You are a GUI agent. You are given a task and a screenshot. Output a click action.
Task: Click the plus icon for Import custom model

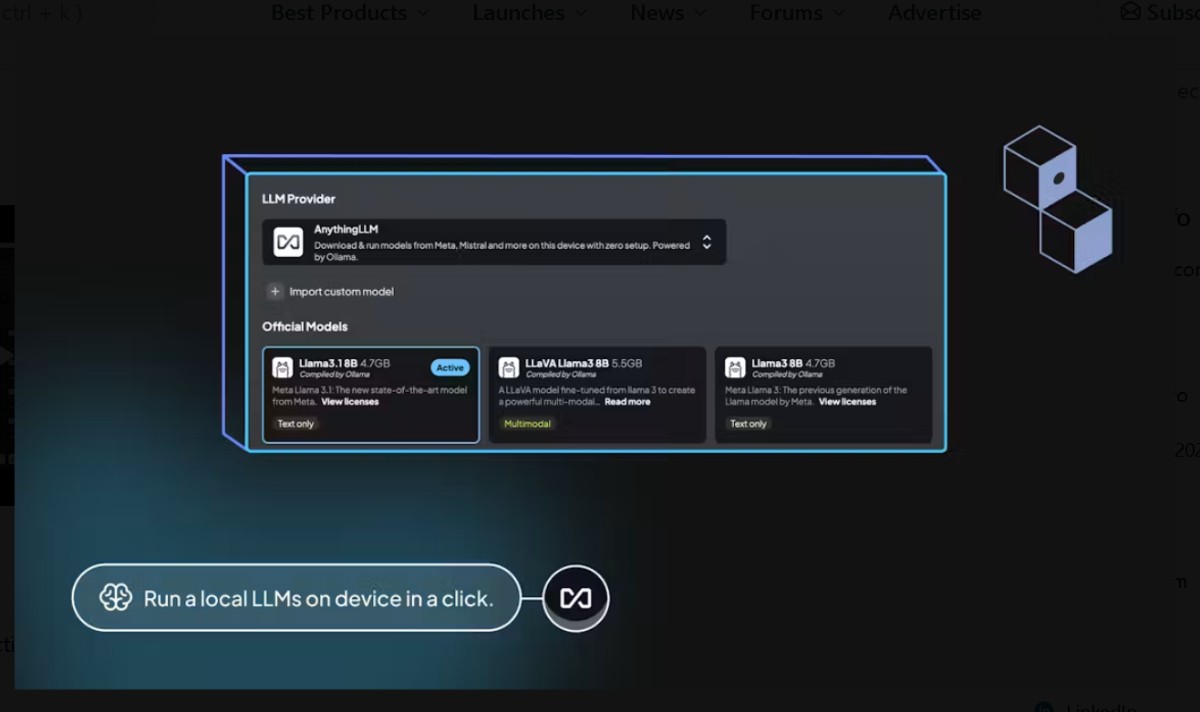pyautogui.click(x=275, y=292)
